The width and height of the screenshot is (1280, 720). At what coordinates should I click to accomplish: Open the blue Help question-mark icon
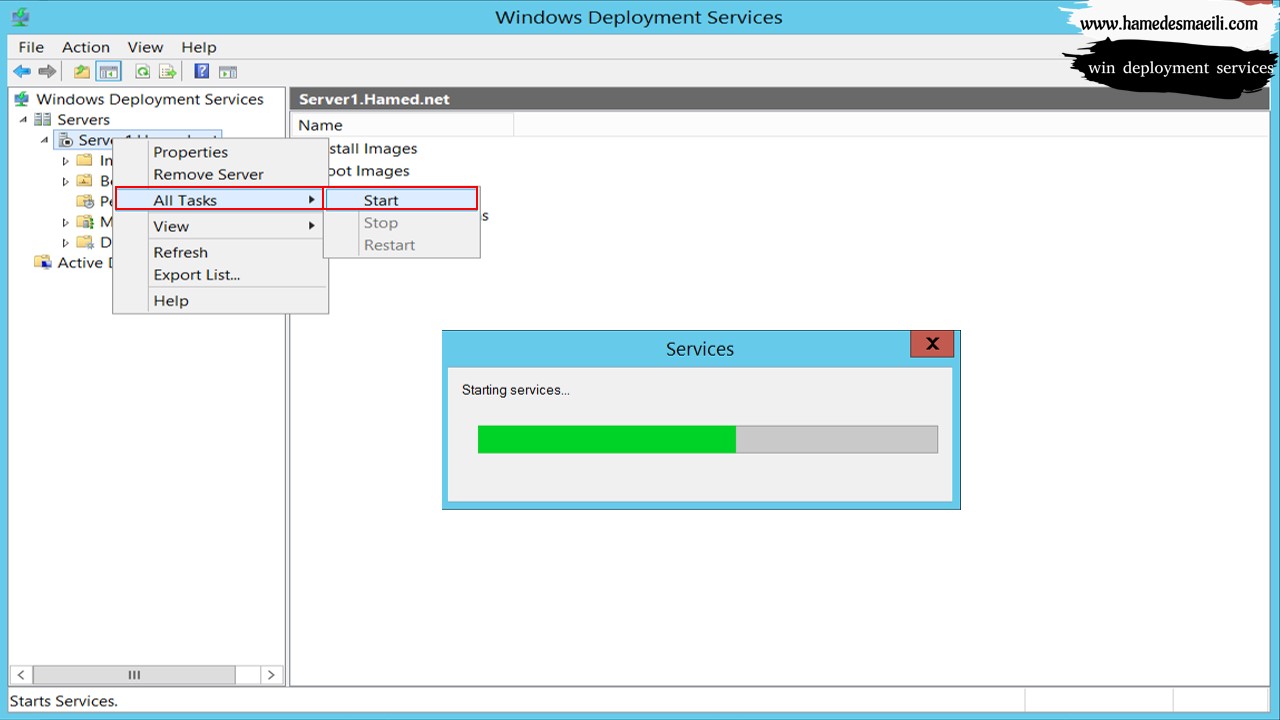coord(202,72)
